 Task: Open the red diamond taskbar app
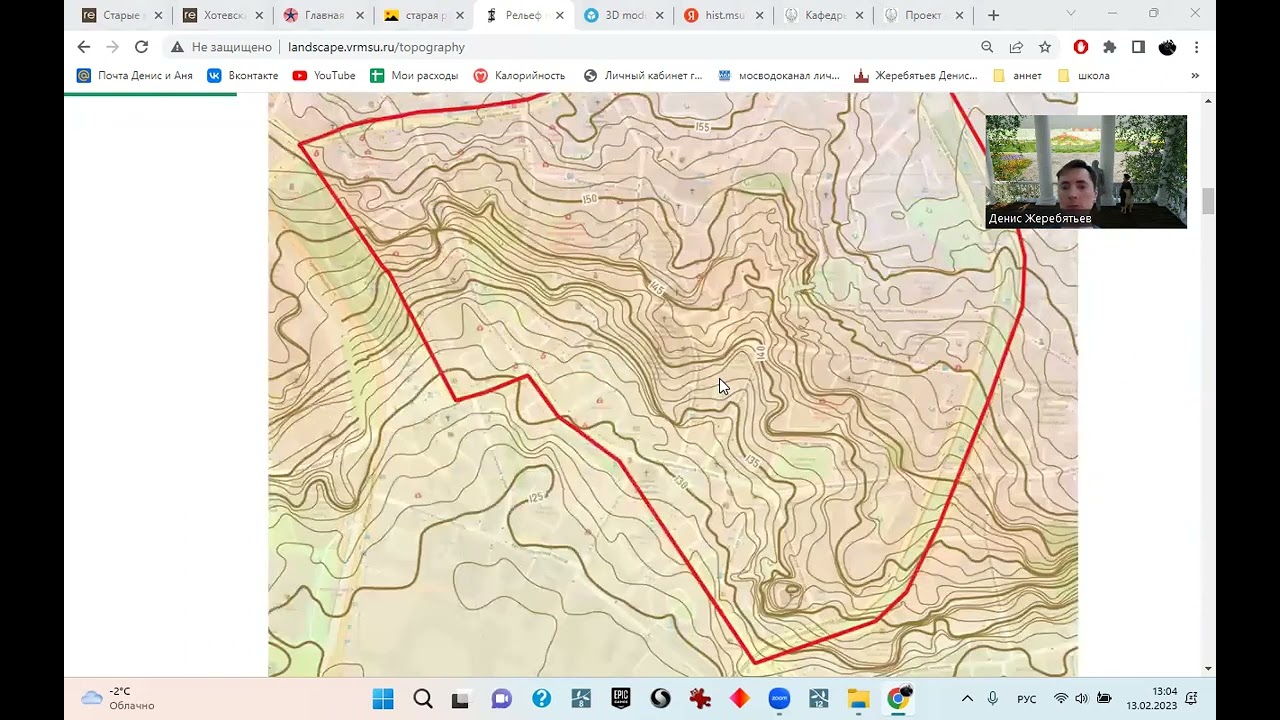click(739, 699)
